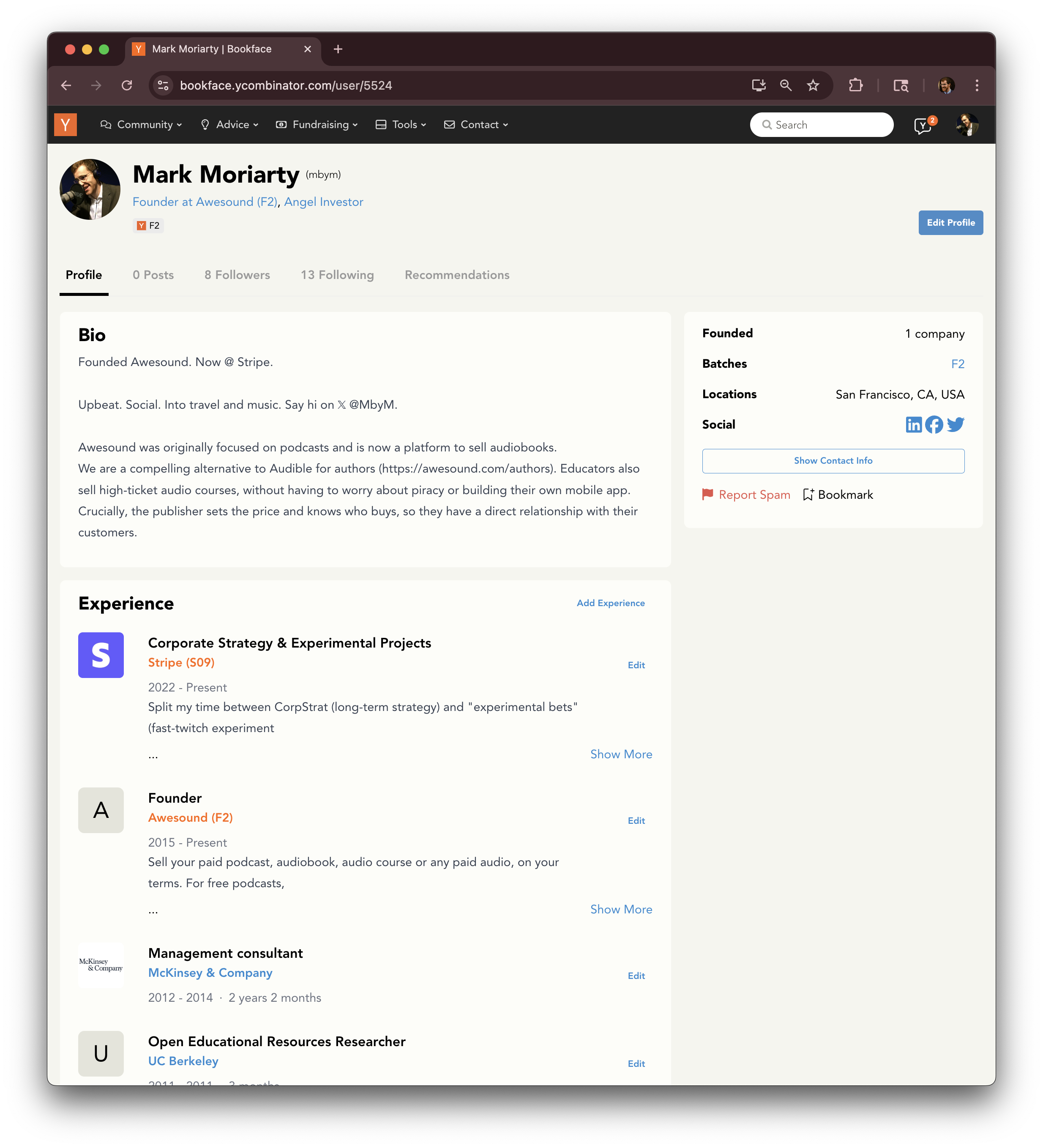Switch to the 8 Followers tab
The width and height of the screenshot is (1043, 1148).
(238, 275)
